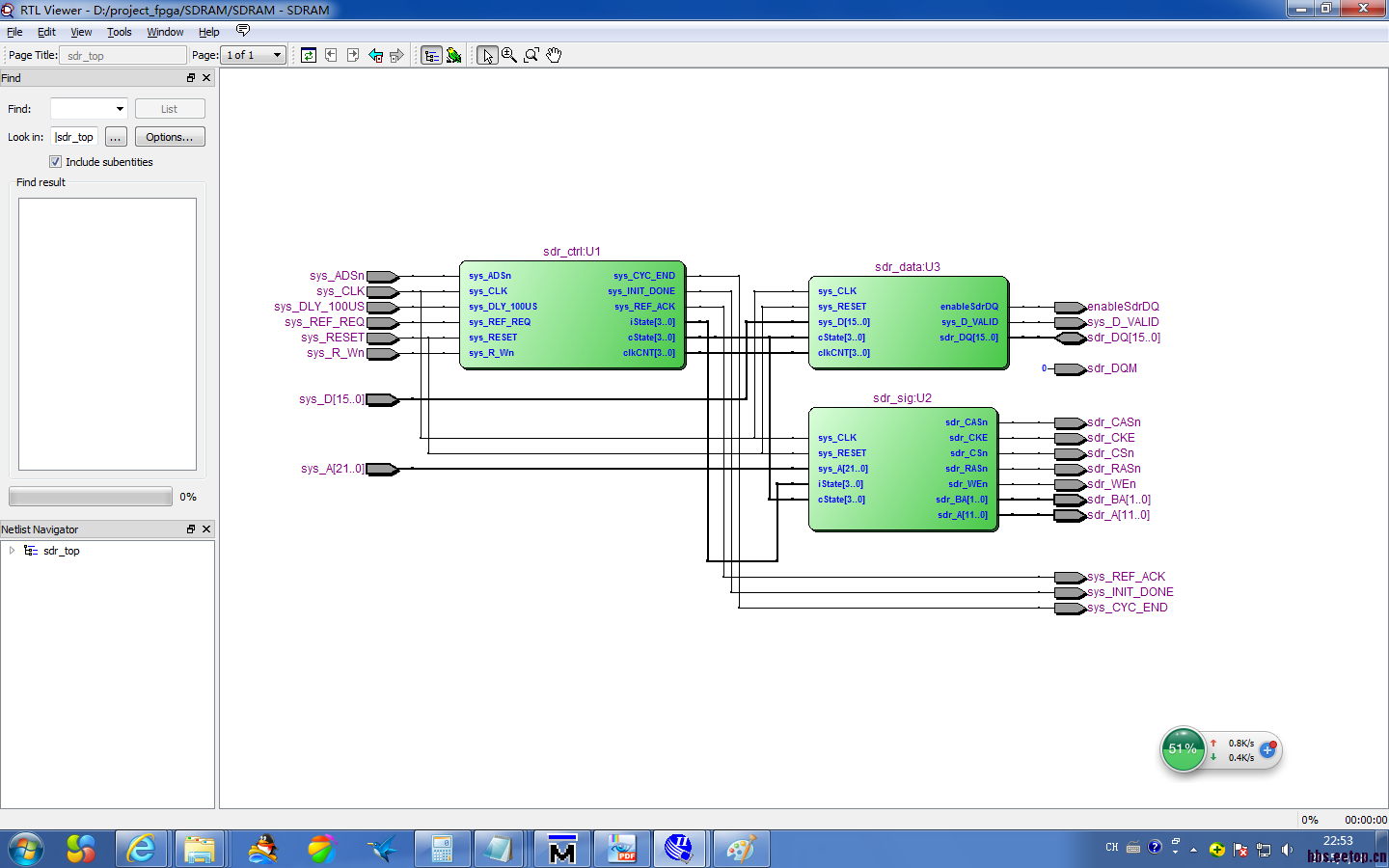Expand the sdr_top tree node
Image resolution: width=1389 pixels, height=868 pixels.
point(12,551)
